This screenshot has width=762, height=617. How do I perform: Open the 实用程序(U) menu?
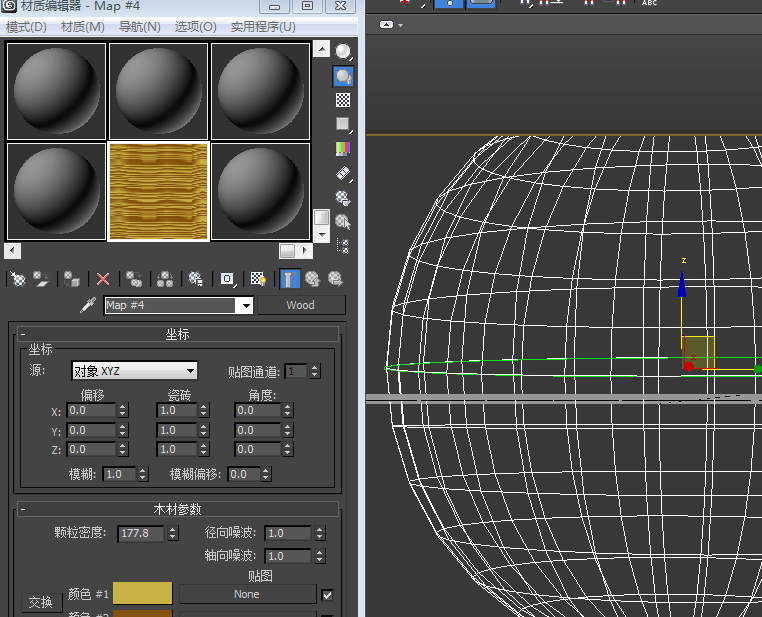point(263,27)
